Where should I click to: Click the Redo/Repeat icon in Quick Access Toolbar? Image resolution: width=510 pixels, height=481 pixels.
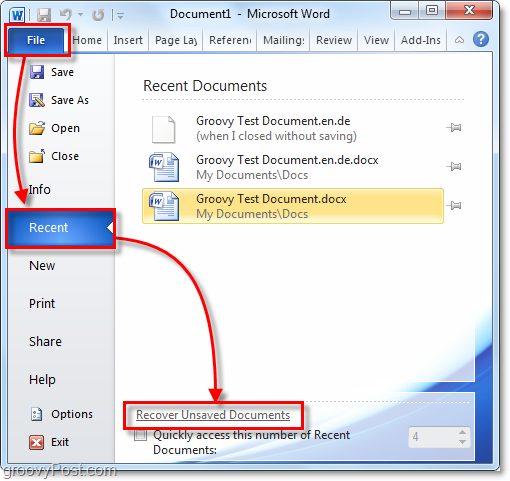coord(98,15)
